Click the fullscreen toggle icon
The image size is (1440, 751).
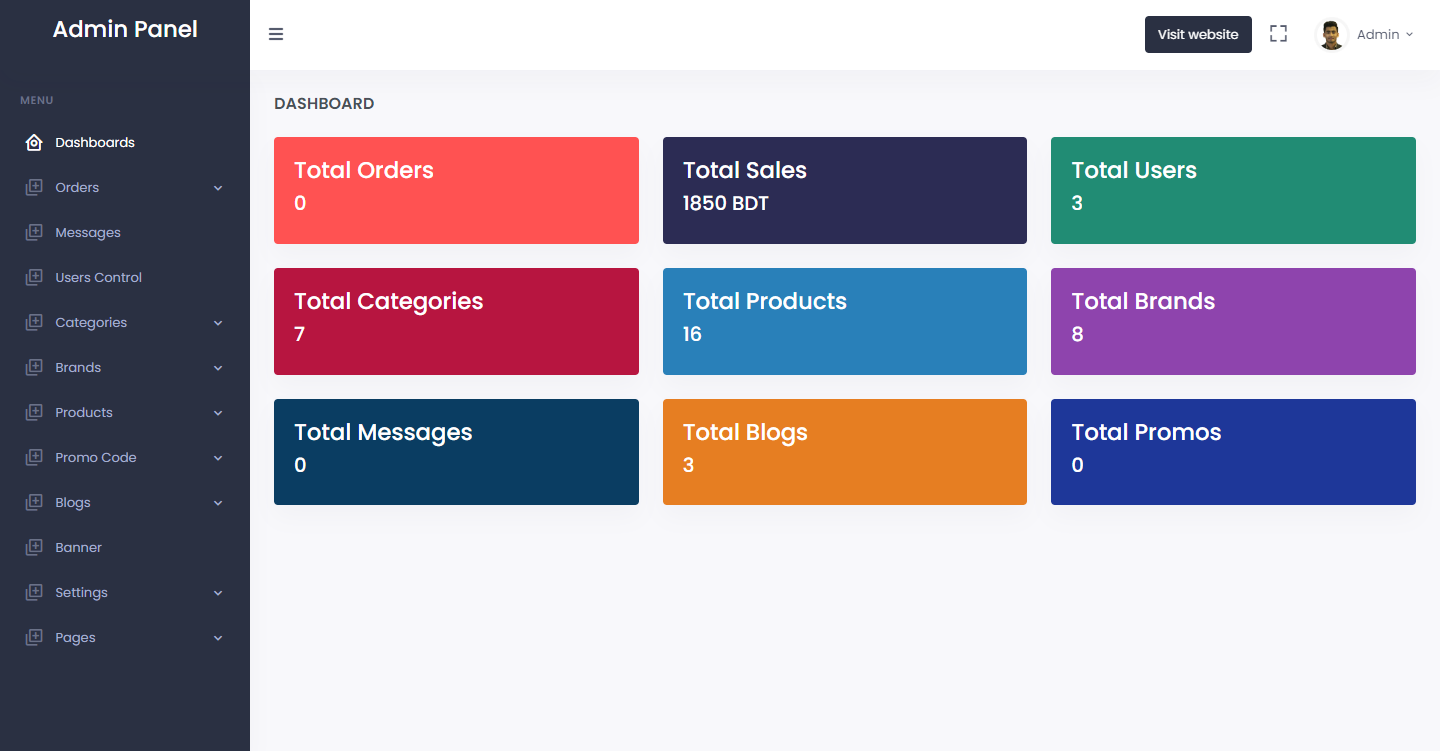(x=1278, y=34)
